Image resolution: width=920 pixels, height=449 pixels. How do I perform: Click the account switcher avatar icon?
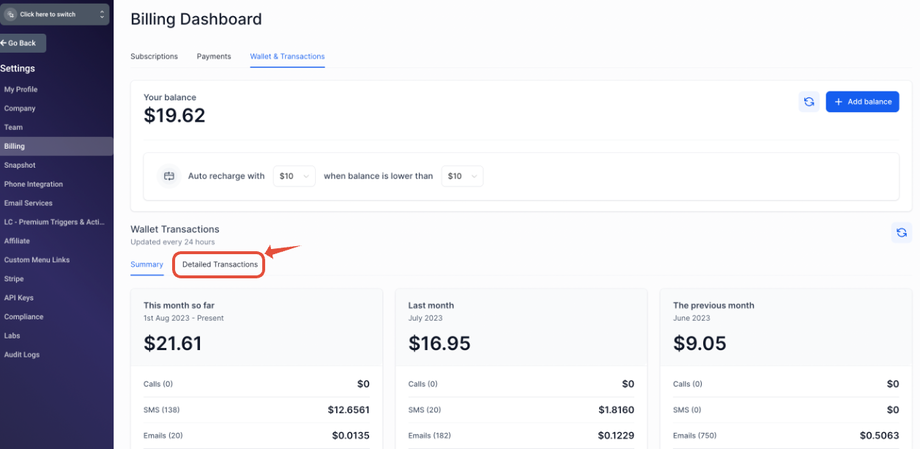point(11,15)
